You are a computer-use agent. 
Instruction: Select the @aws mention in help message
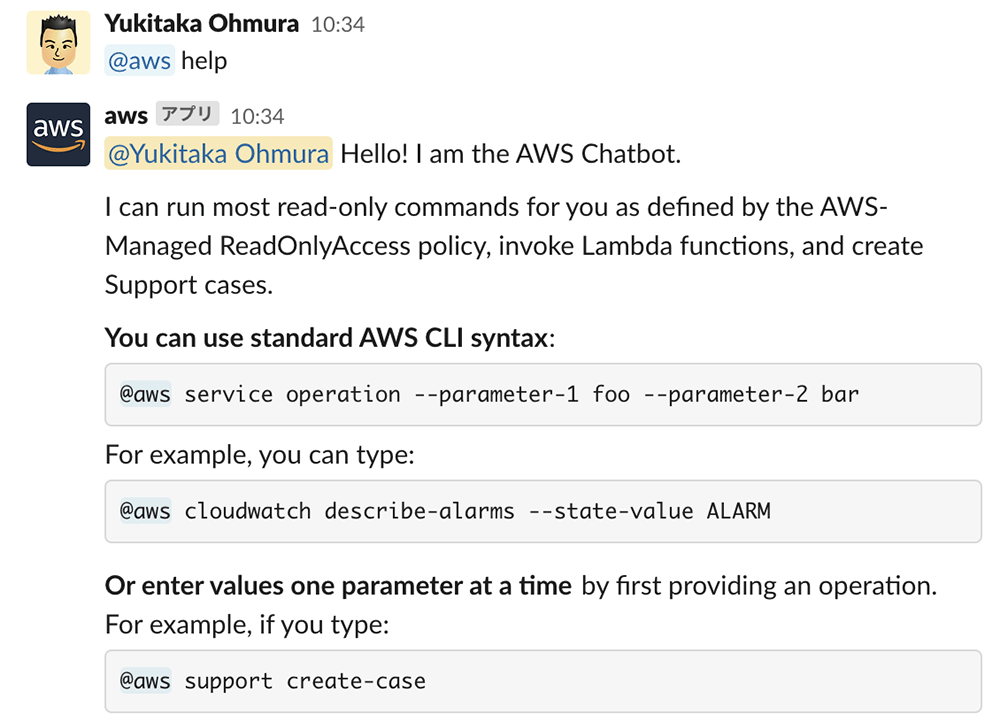pyautogui.click(x=140, y=61)
